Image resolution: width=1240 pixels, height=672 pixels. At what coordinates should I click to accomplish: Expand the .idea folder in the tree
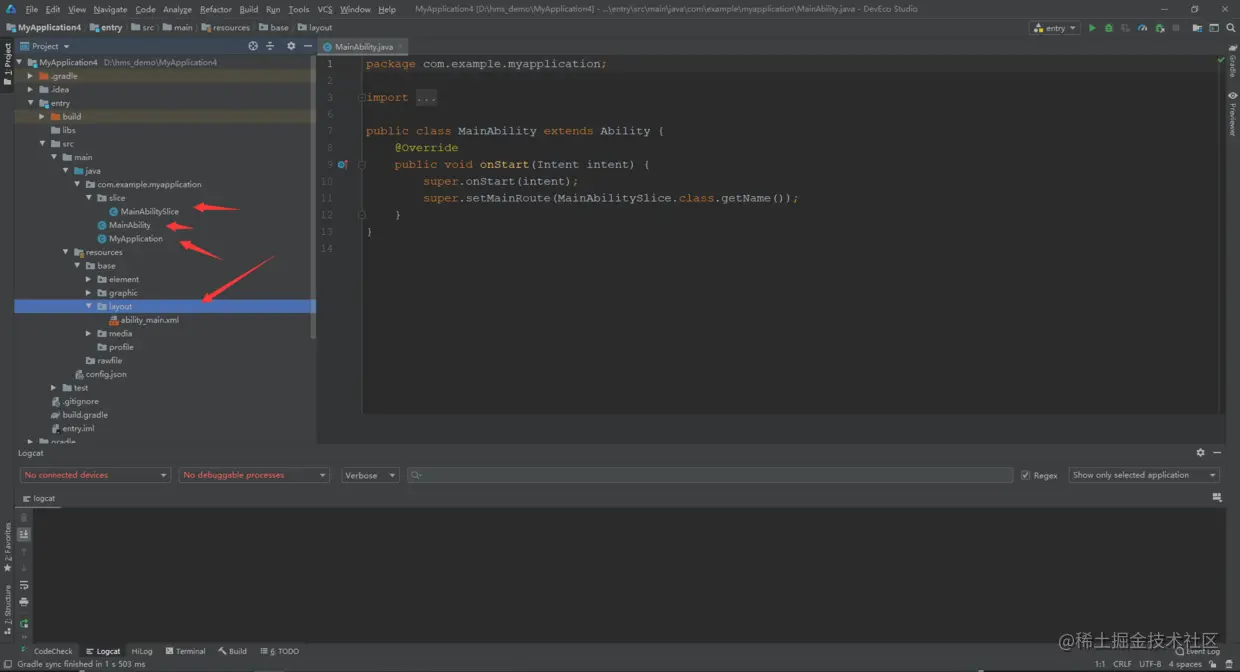30,90
